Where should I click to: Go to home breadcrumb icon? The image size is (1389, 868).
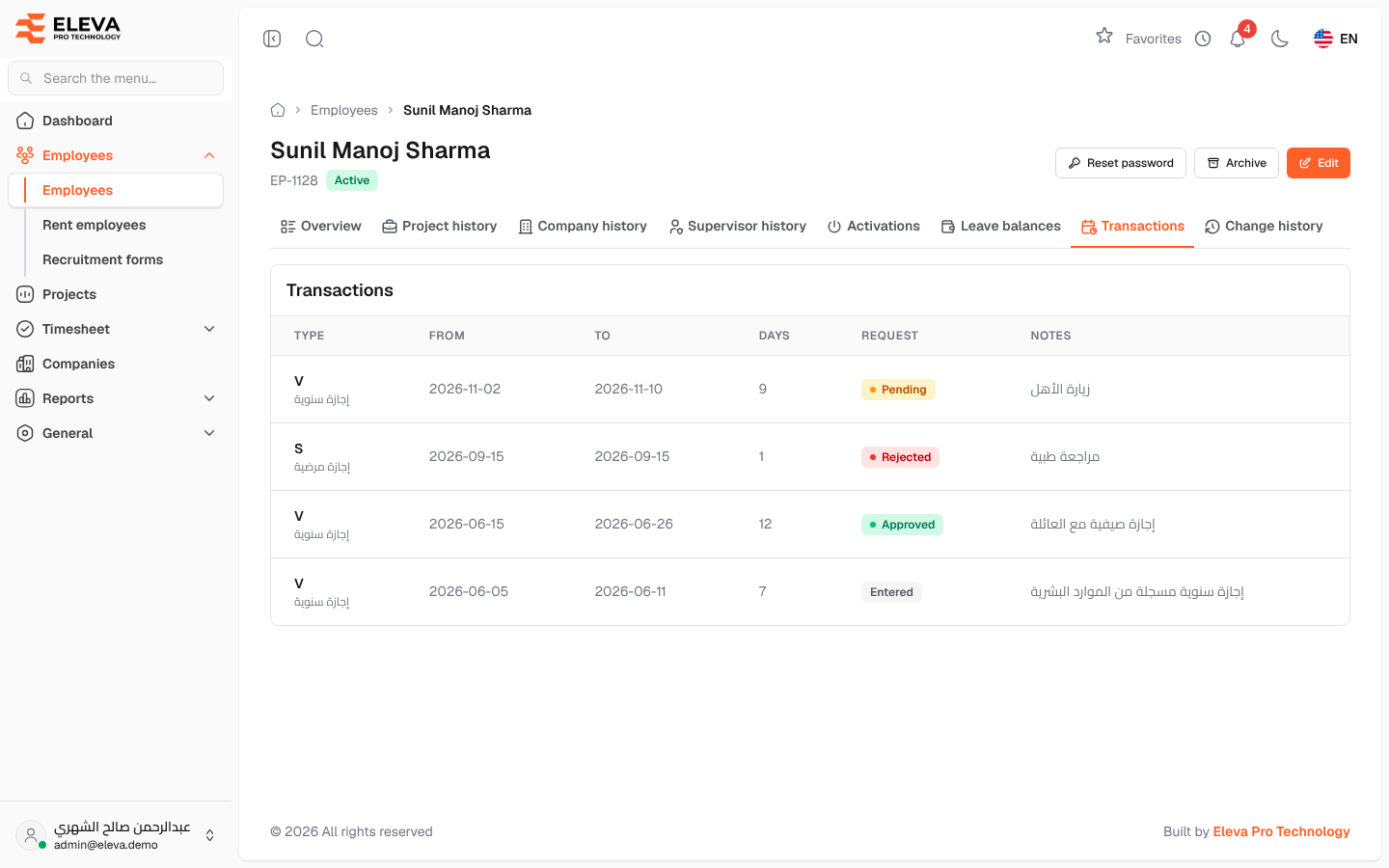point(278,110)
